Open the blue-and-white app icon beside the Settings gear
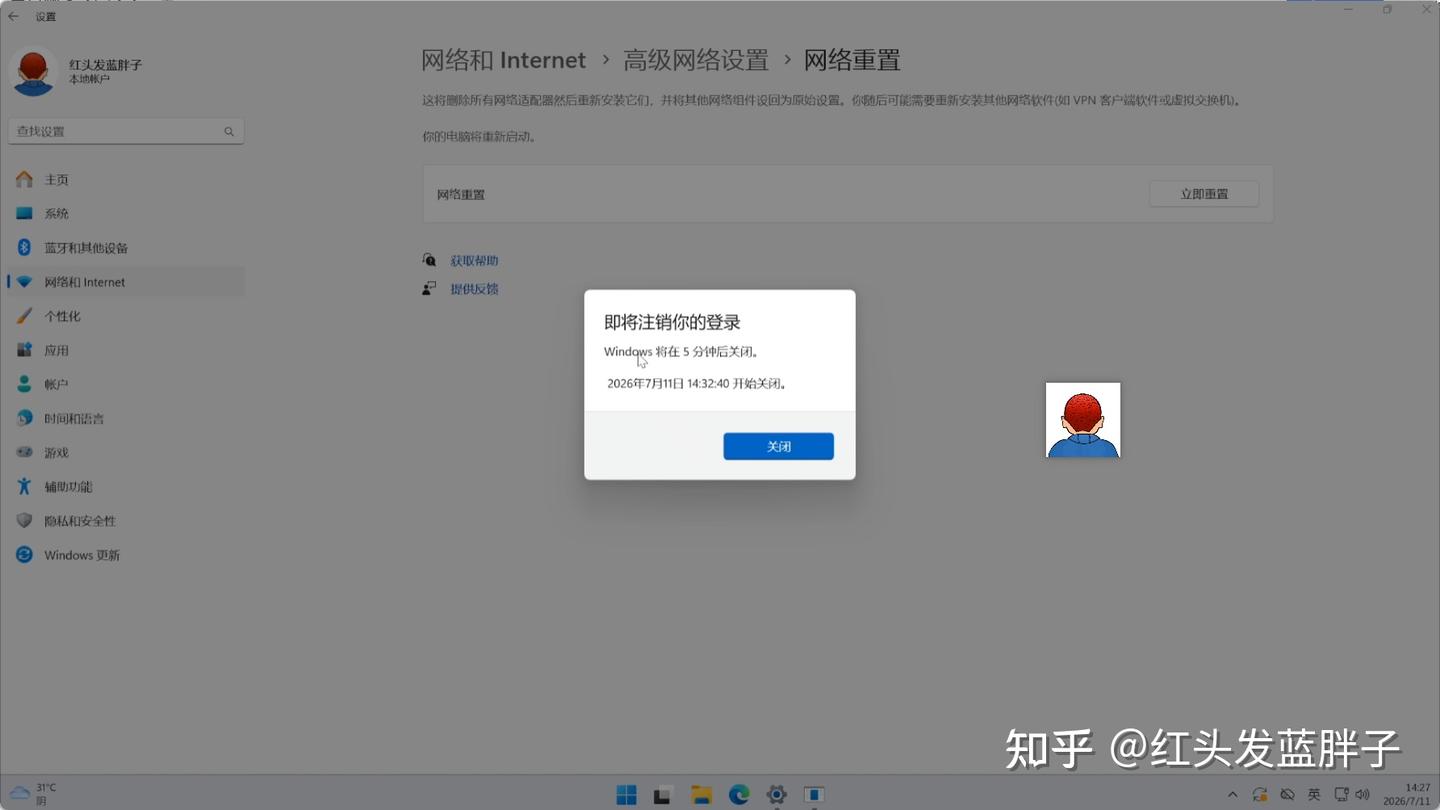The image size is (1440, 810). [x=814, y=795]
